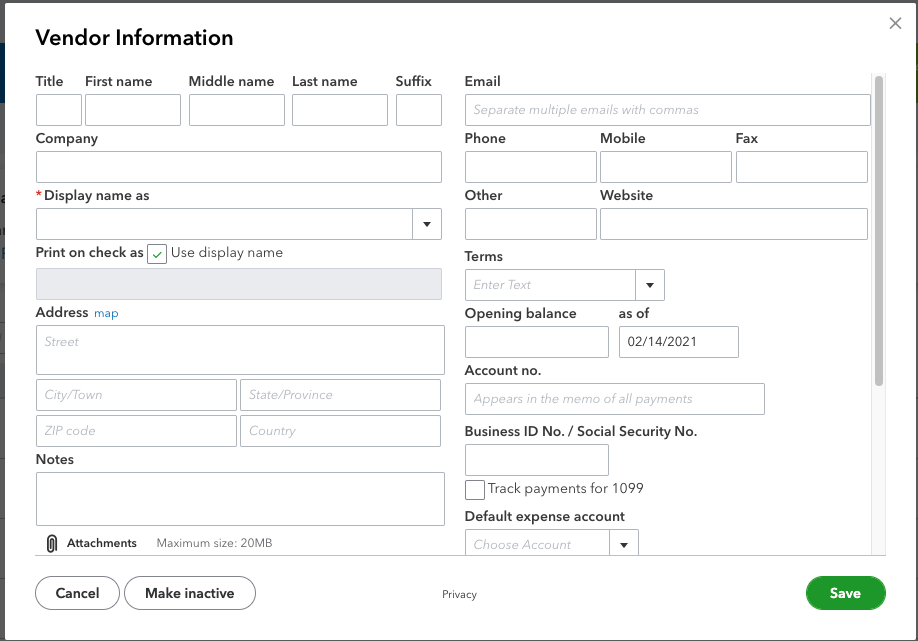Click the Street address box
This screenshot has height=641, width=918.
tap(240, 350)
